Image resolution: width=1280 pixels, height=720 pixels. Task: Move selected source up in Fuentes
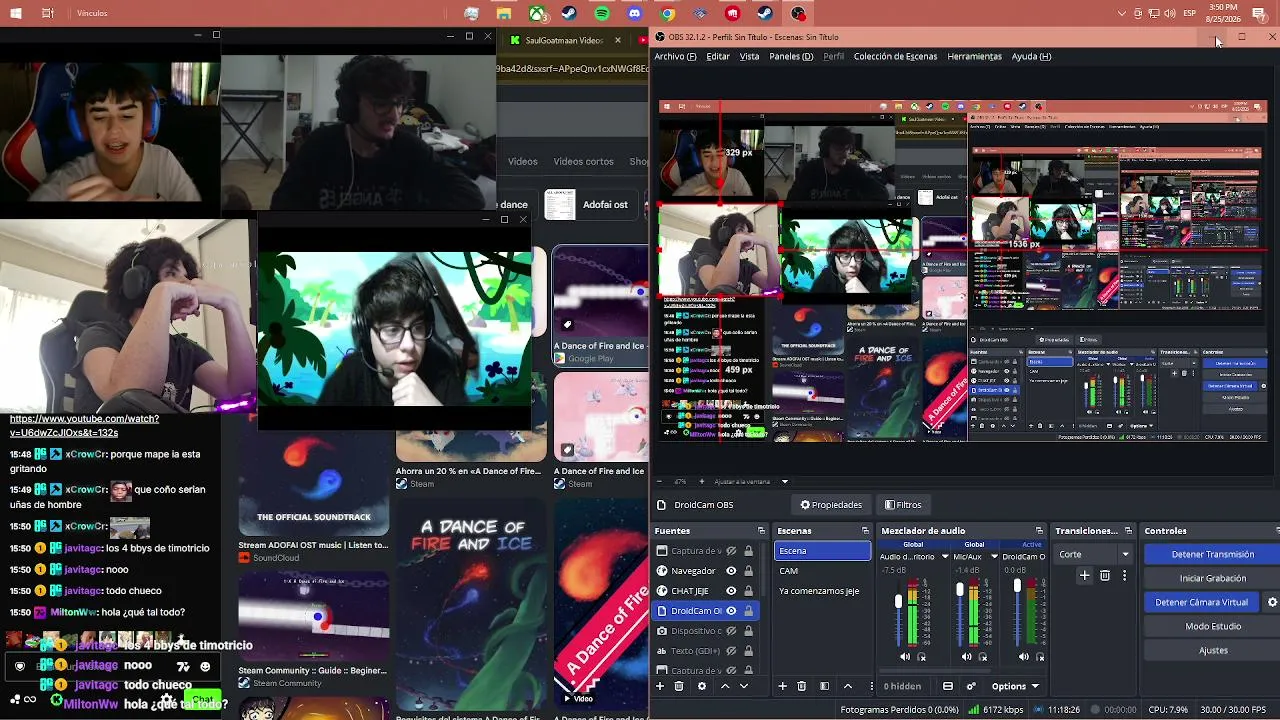pos(725,686)
